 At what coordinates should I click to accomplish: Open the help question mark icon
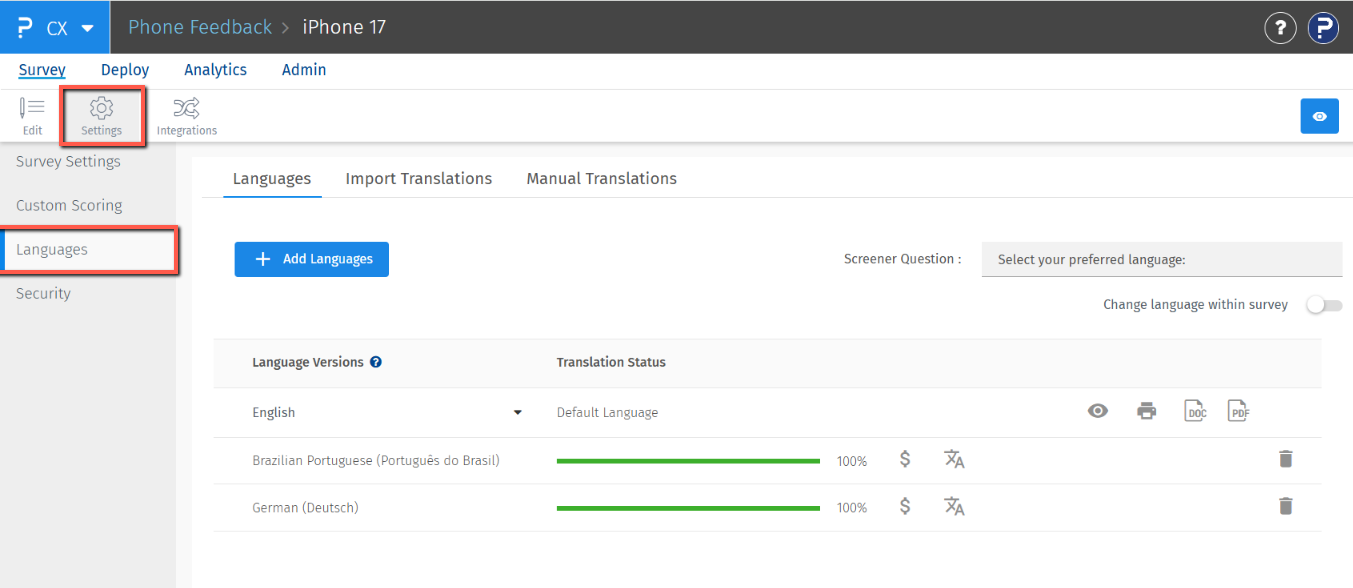click(x=1280, y=28)
